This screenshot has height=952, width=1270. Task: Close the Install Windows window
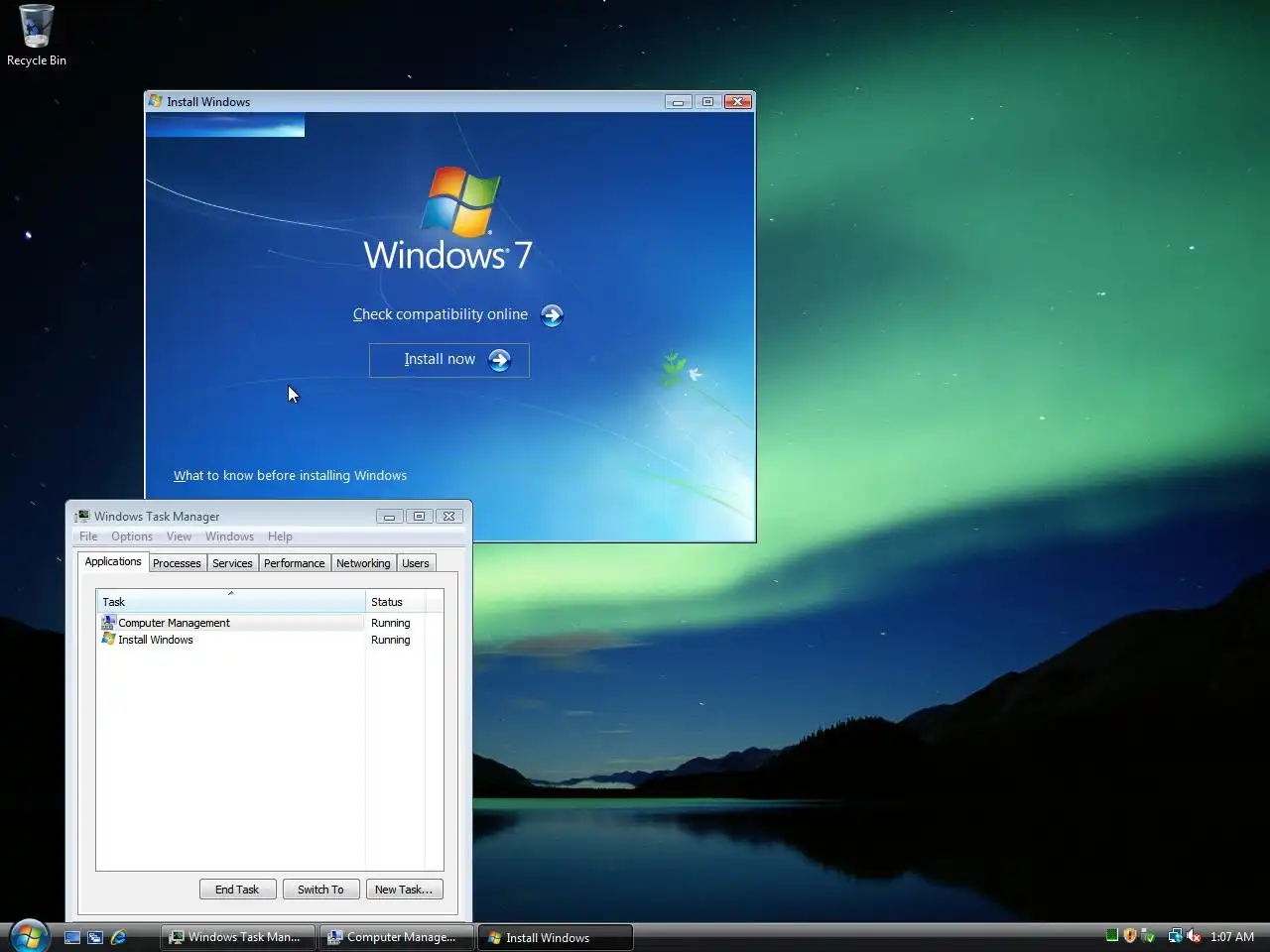tap(738, 101)
